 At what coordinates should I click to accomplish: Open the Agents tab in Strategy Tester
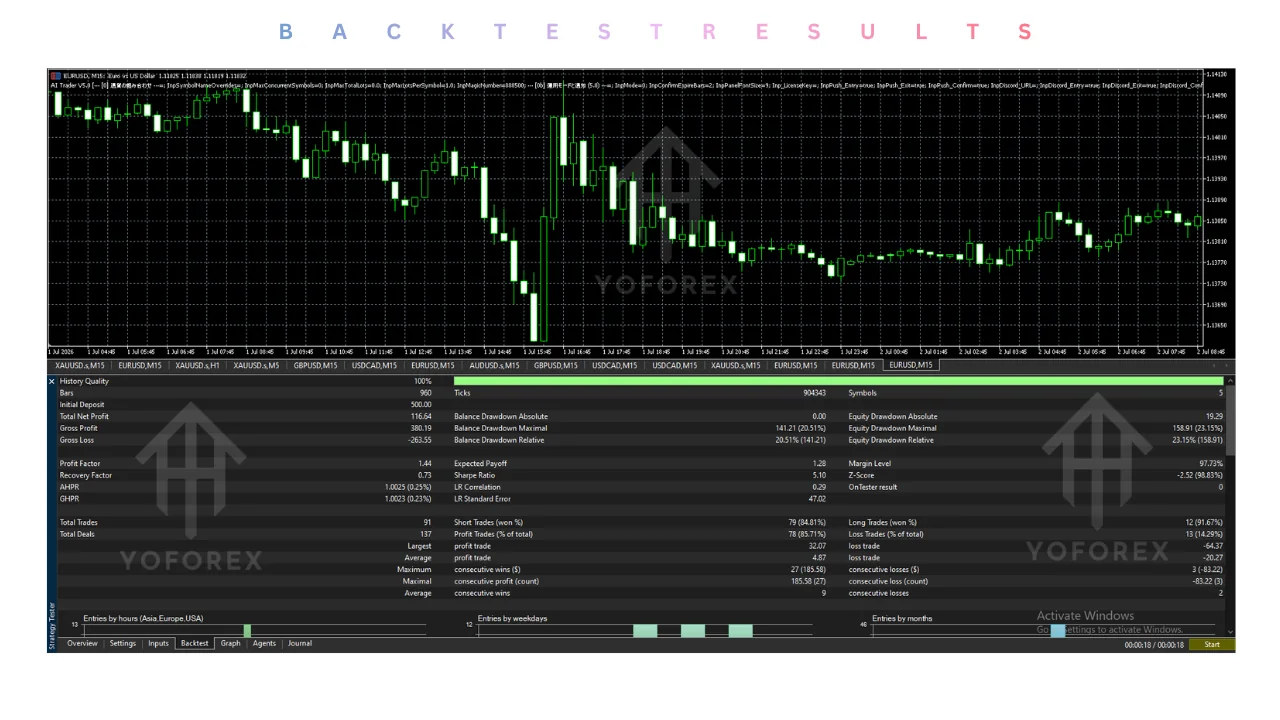tap(264, 643)
